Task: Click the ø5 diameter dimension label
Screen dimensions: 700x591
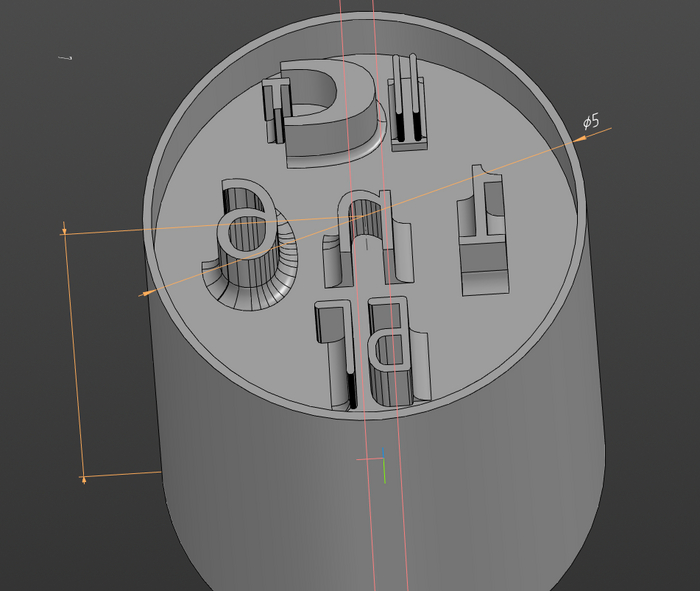Action: pyautogui.click(x=591, y=122)
